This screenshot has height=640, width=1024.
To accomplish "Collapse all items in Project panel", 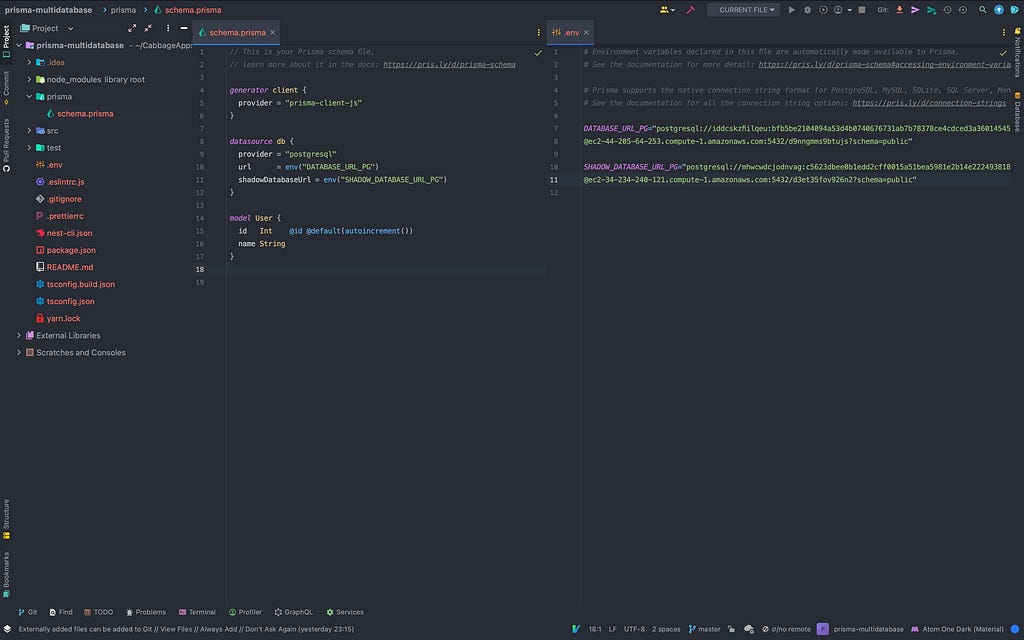I will click(x=148, y=28).
